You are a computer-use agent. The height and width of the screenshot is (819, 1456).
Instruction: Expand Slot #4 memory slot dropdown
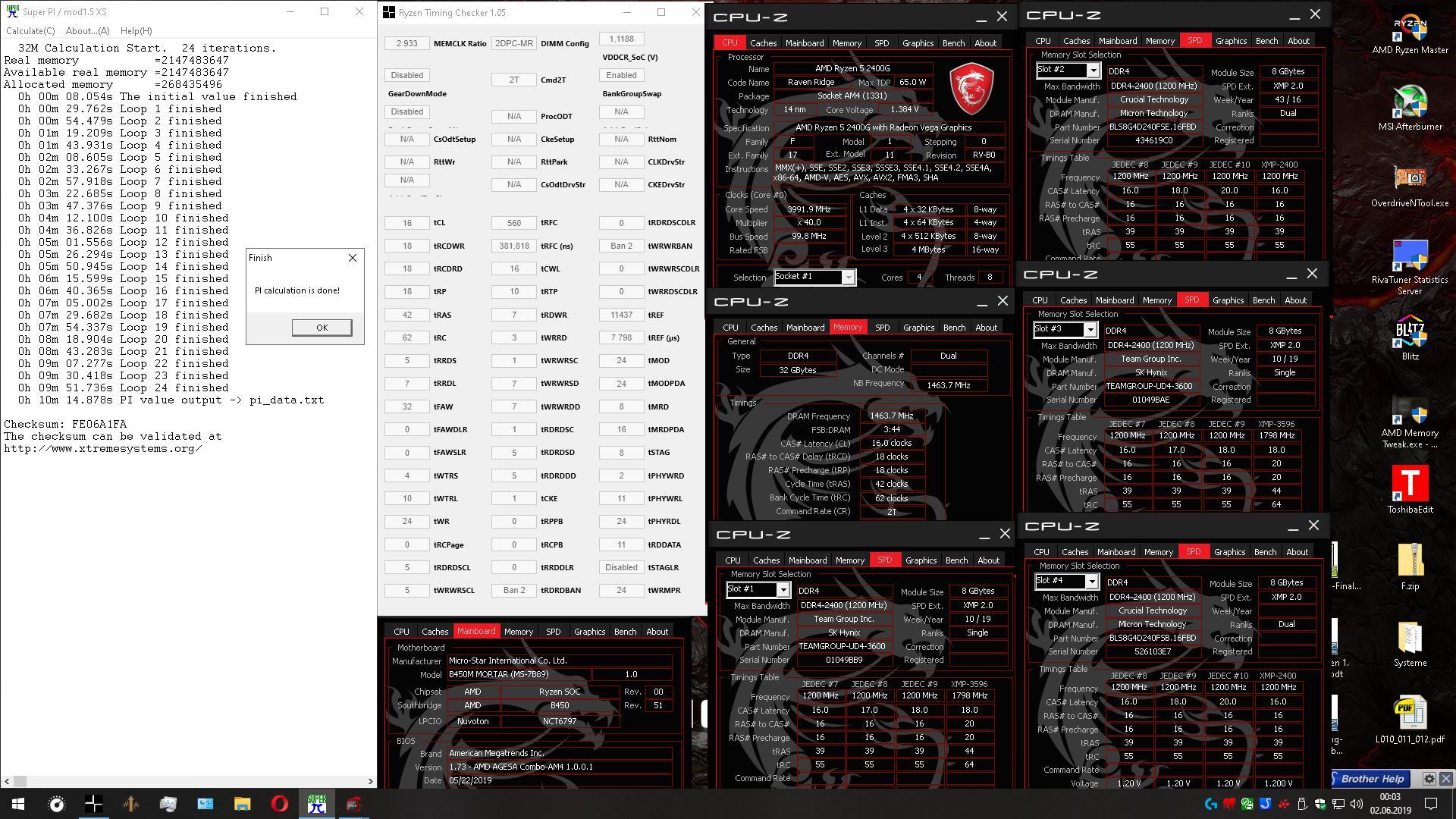(x=1091, y=582)
